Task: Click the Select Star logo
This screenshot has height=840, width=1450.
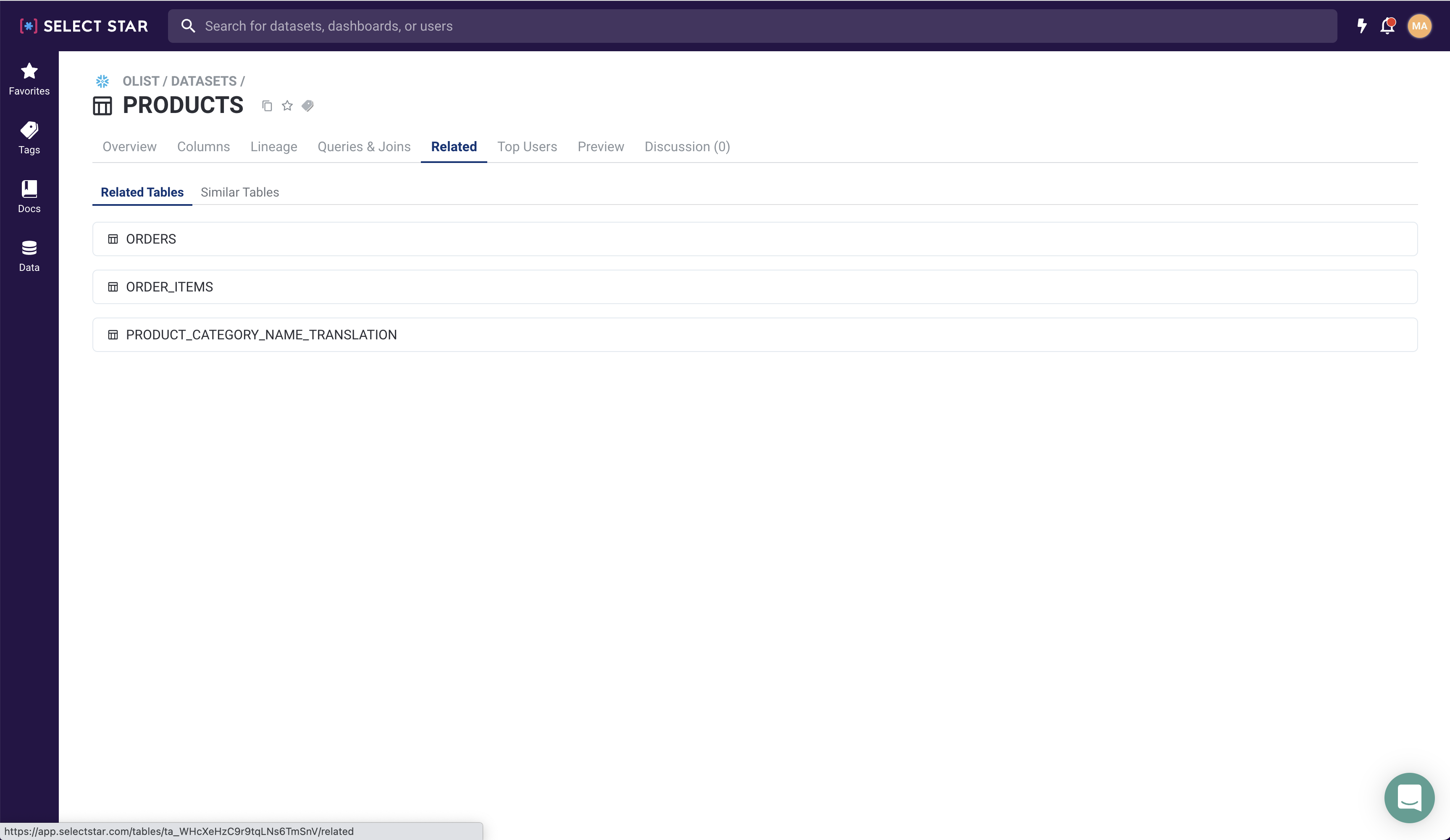Action: [x=84, y=26]
